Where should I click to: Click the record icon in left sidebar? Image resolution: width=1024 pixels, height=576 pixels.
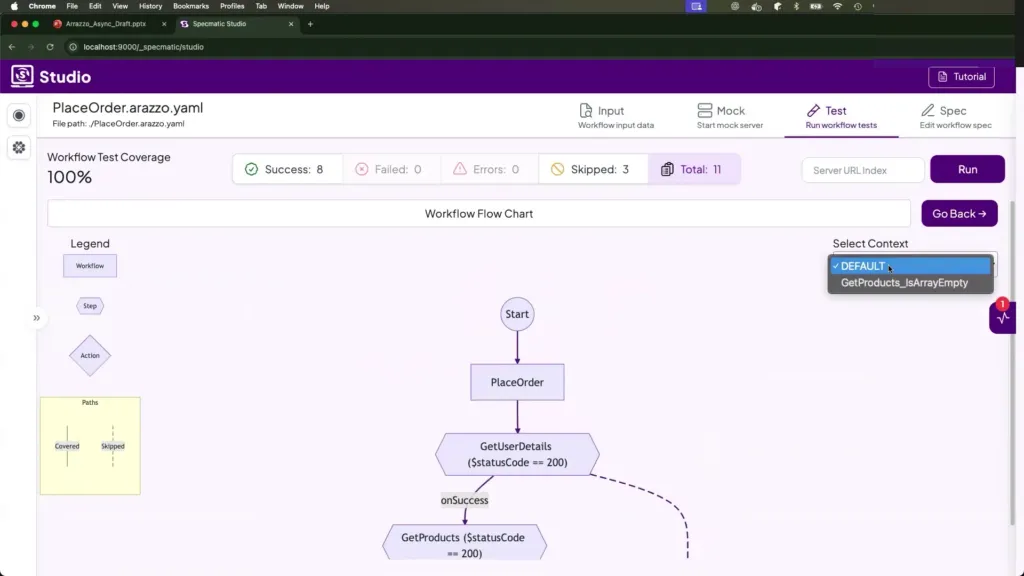coord(18,116)
